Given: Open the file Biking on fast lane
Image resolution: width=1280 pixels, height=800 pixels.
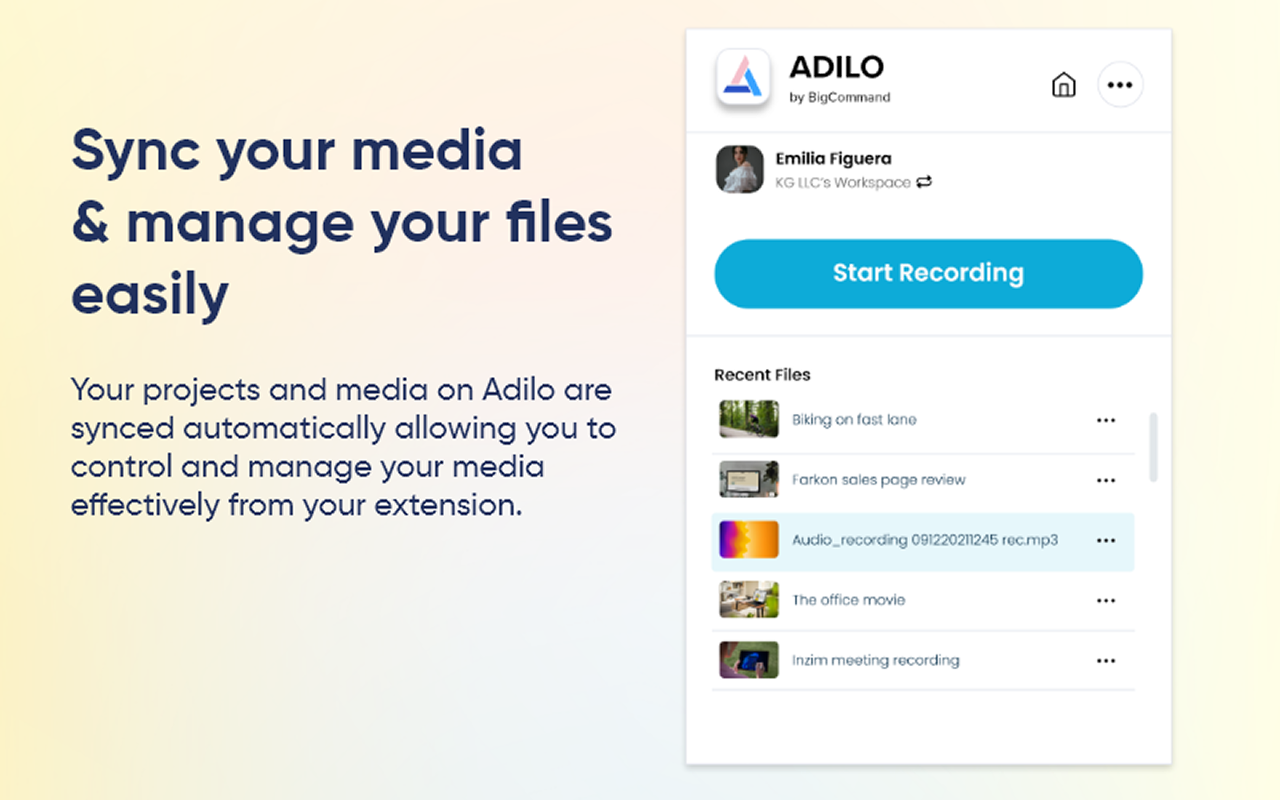Looking at the screenshot, I should click(853, 420).
